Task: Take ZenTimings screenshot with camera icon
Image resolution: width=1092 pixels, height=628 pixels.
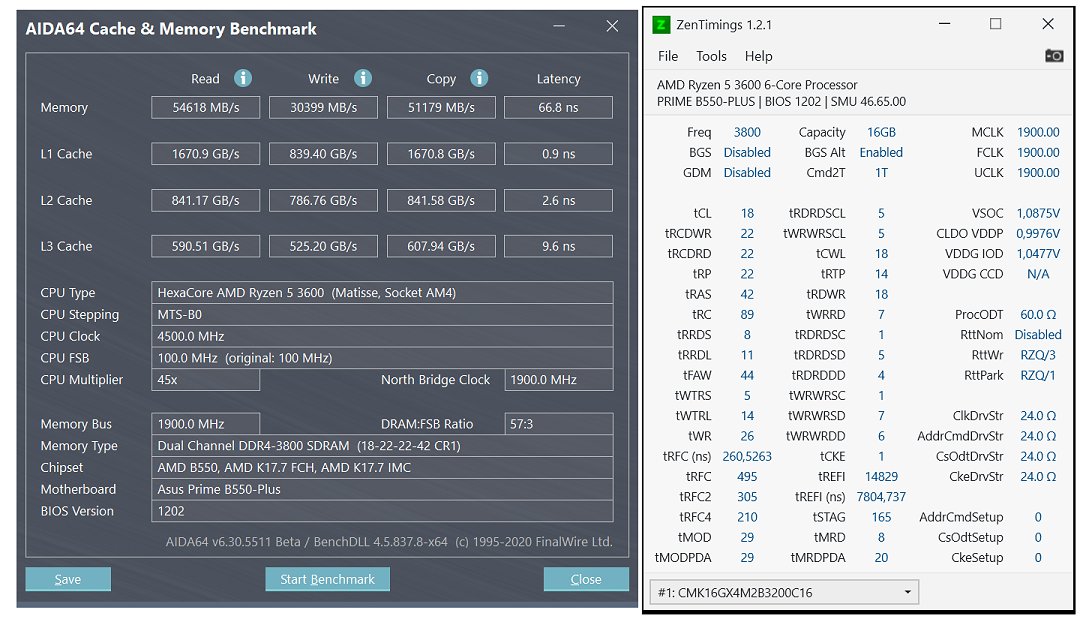Action: point(1054,56)
